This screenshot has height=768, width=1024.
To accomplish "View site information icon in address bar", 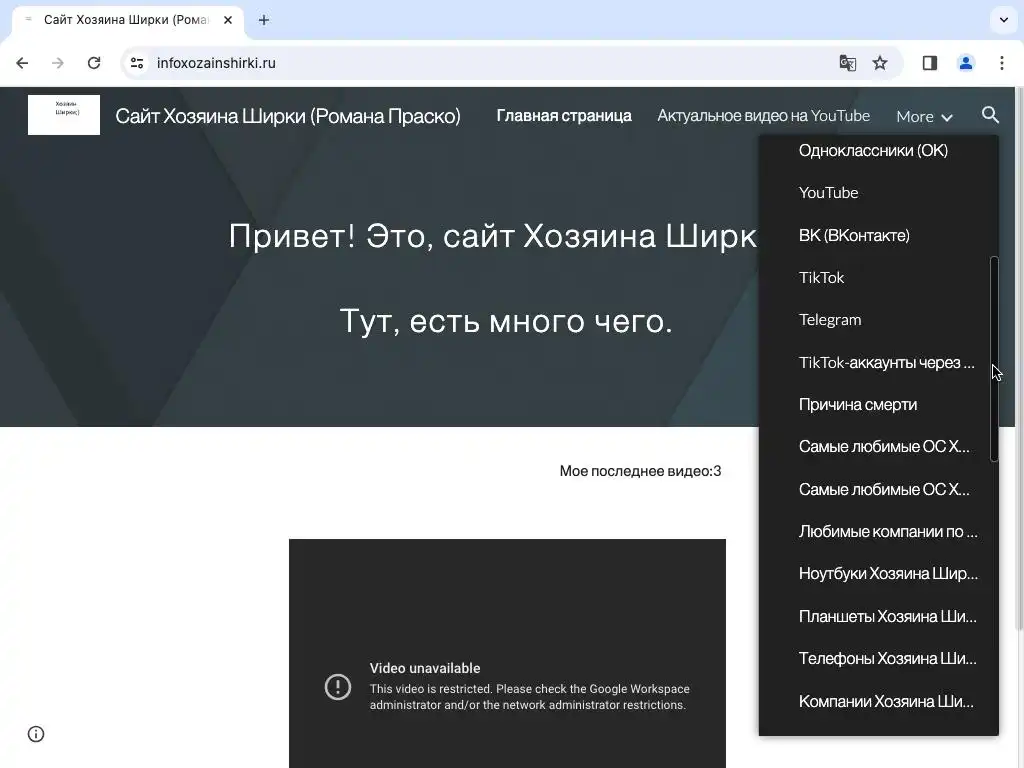I will 137,63.
